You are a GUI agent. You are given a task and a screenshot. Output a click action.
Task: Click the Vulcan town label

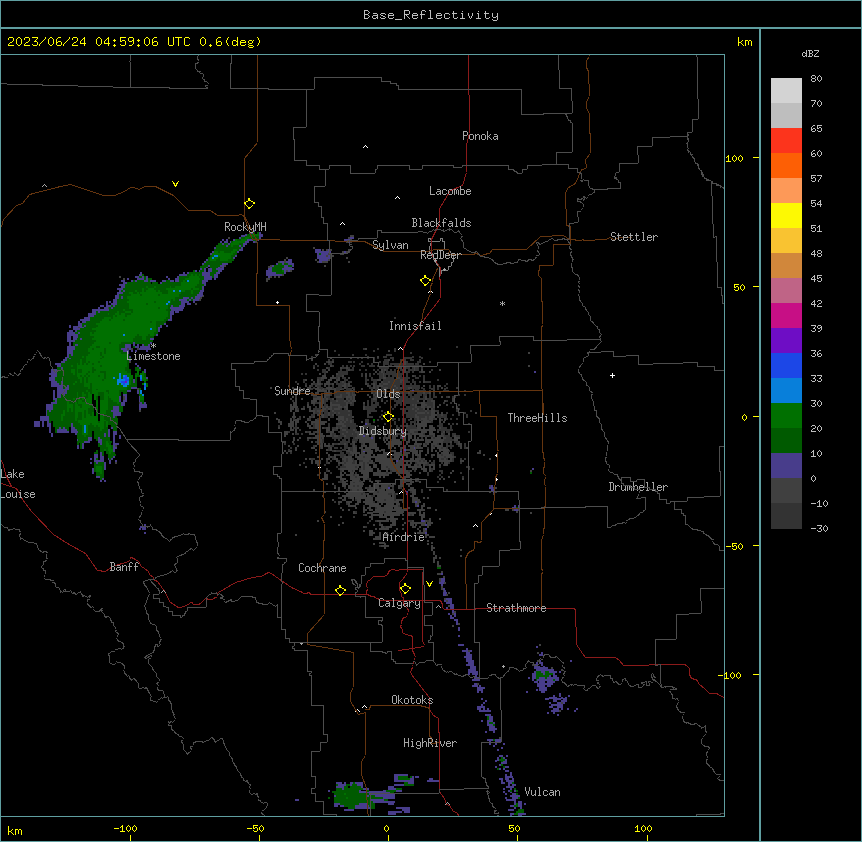[542, 792]
